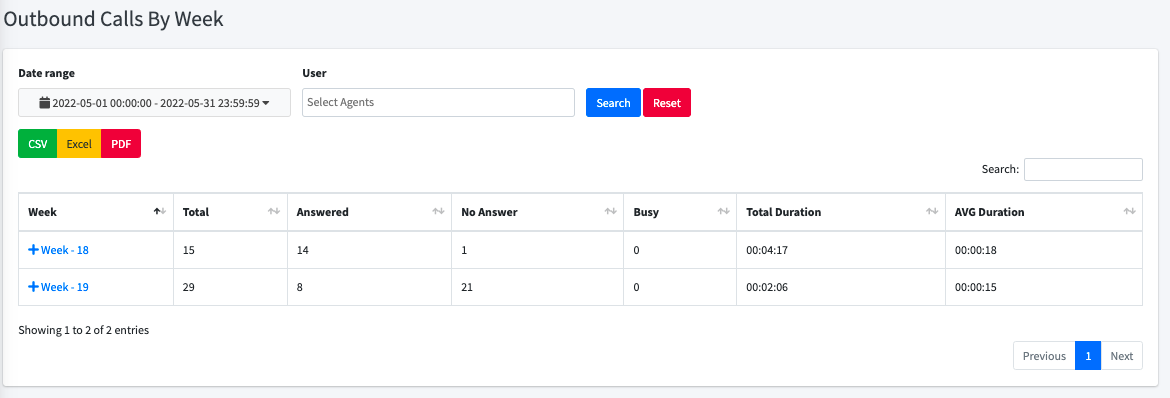Open the date range dropdown
Screen dimensions: 1170x398
pos(154,102)
